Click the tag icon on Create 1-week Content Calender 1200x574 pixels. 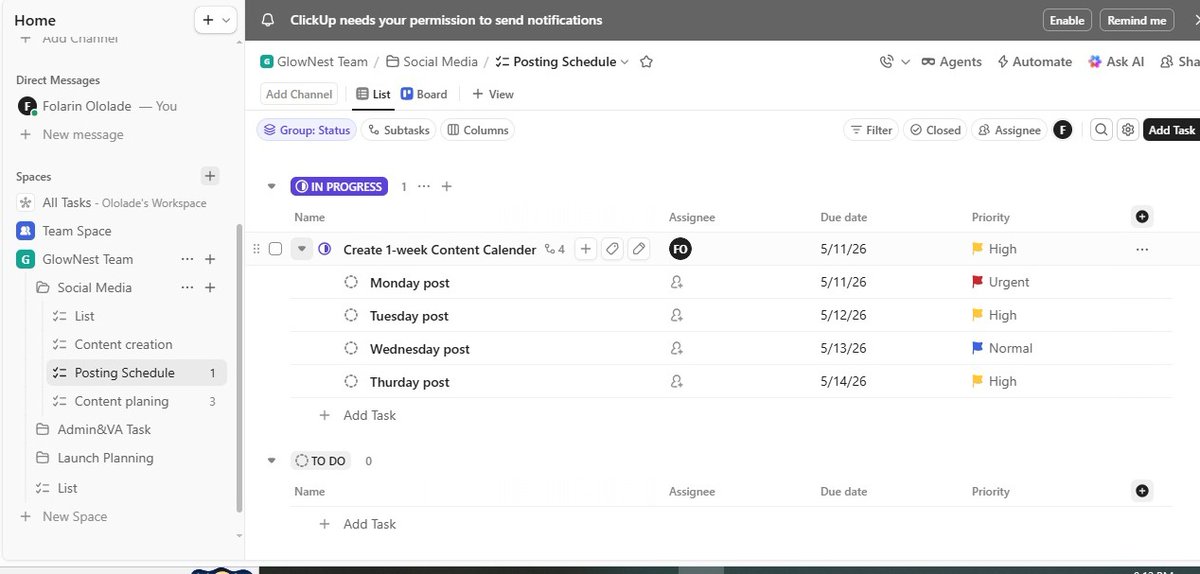click(612, 249)
